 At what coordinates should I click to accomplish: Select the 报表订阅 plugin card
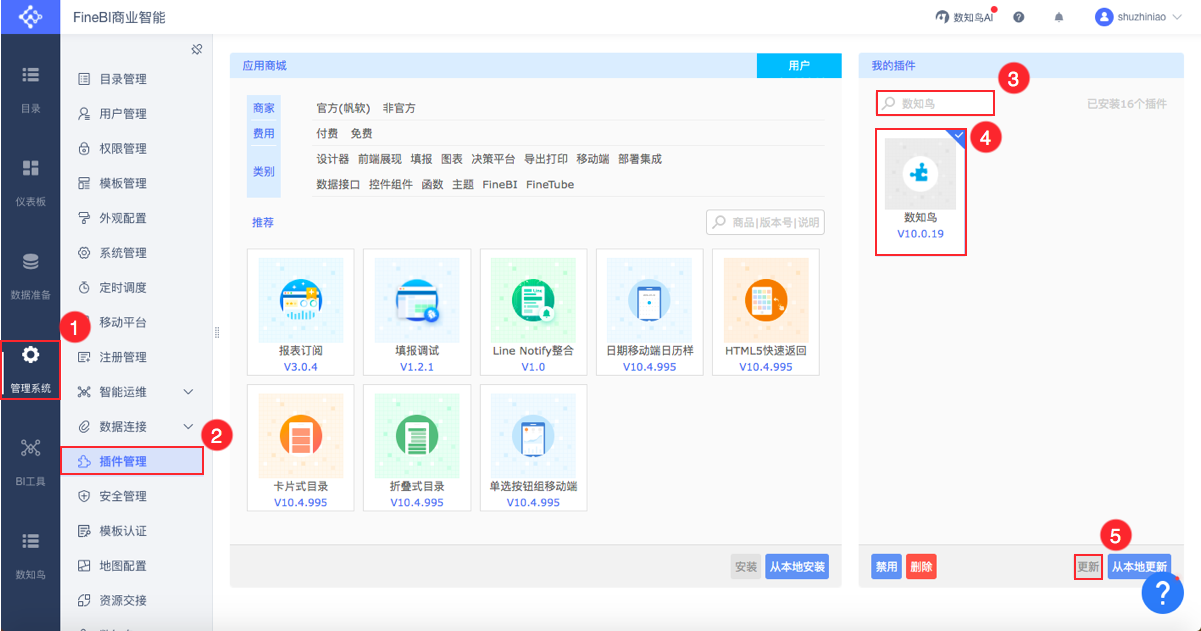pyautogui.click(x=300, y=312)
